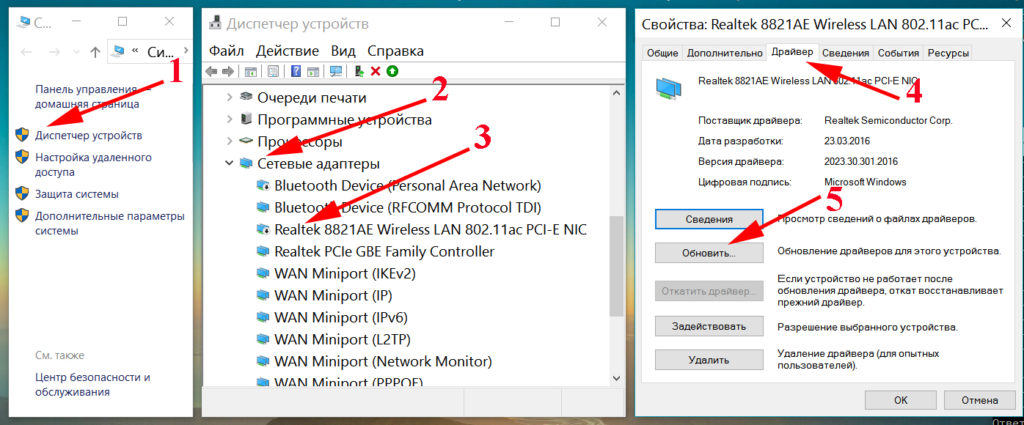Enable device green arrow toolbar icon
1024x425 pixels.
(x=392, y=71)
